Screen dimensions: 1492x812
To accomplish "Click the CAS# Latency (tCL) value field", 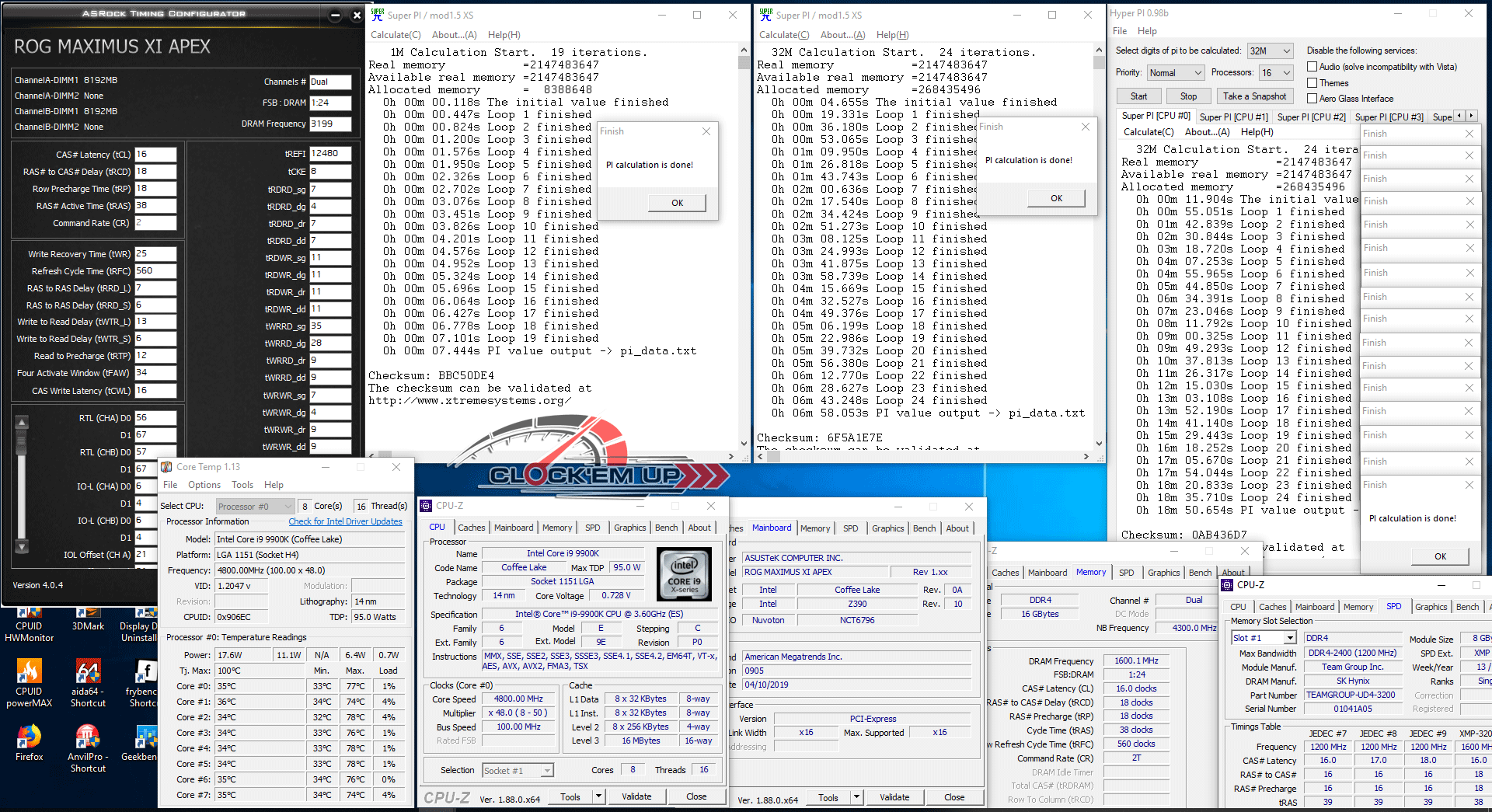I will pyautogui.click(x=155, y=155).
